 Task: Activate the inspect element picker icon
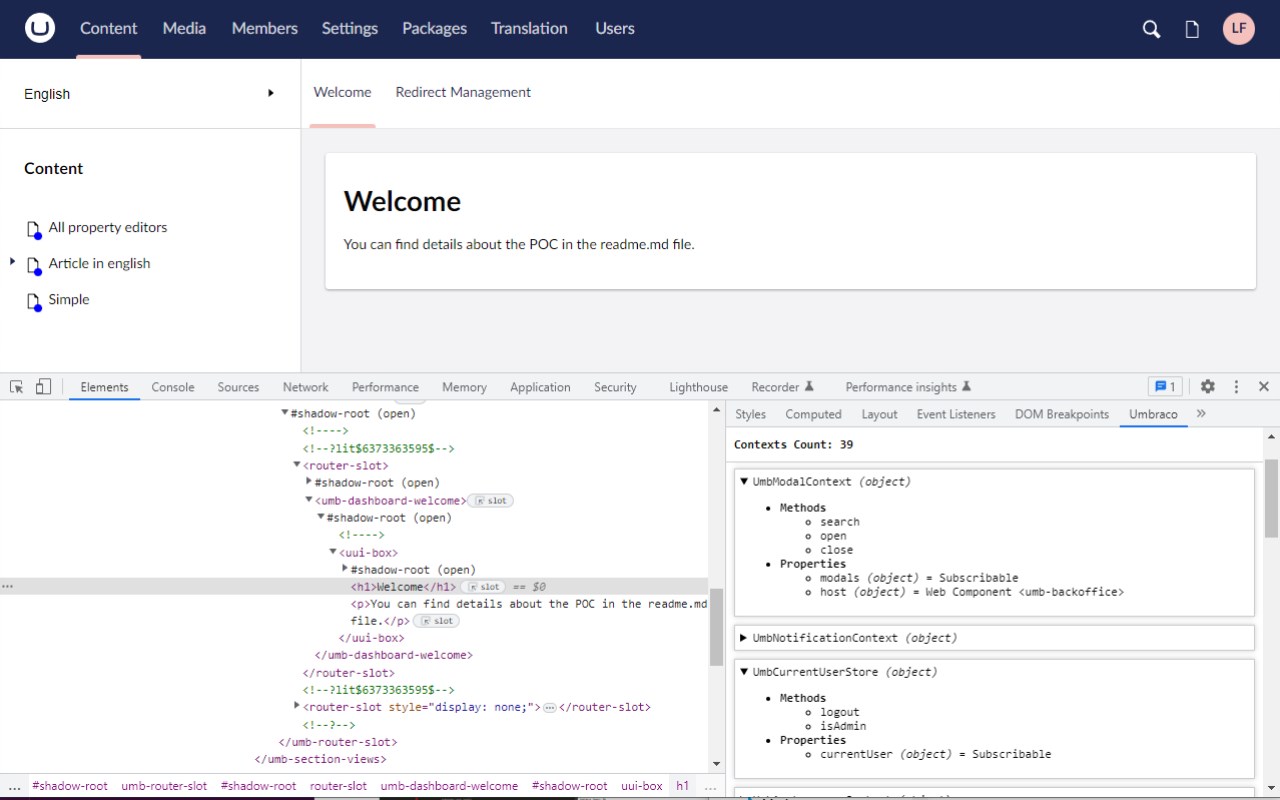coord(17,387)
